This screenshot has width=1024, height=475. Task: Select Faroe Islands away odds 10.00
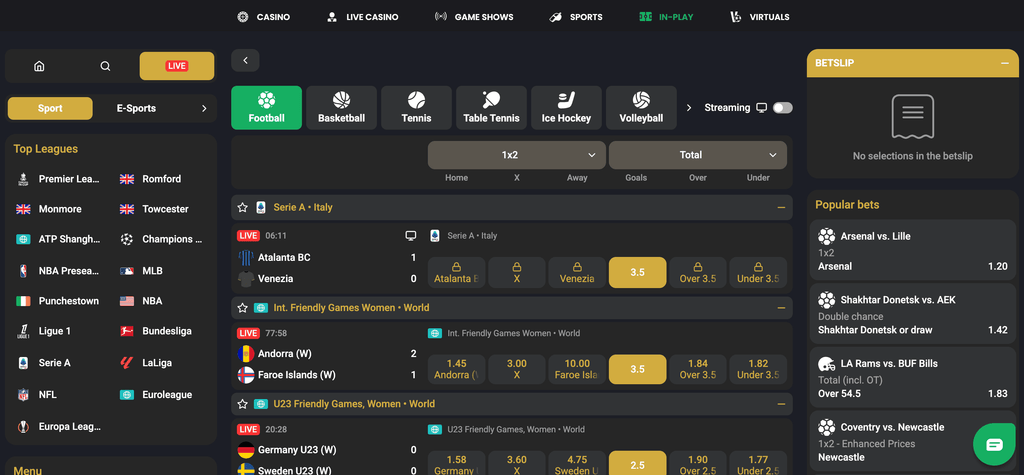577,369
